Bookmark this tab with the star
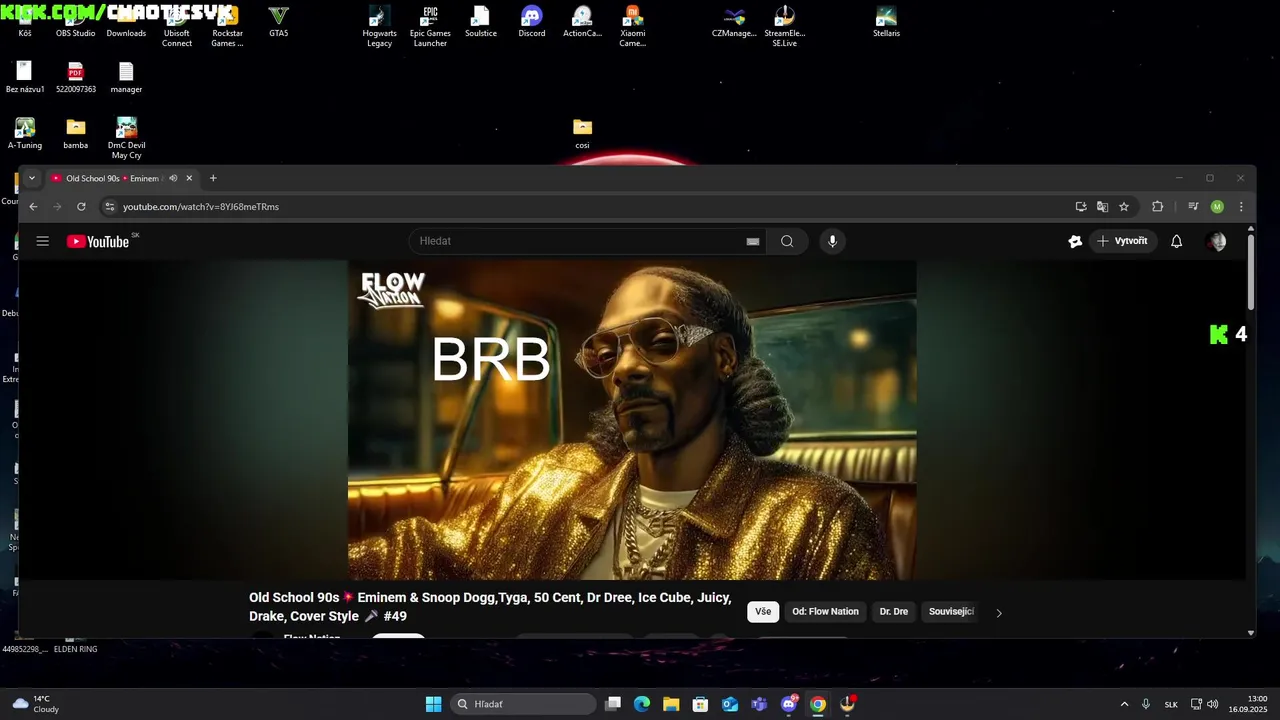Screen dimensions: 1280x720 [1124, 207]
